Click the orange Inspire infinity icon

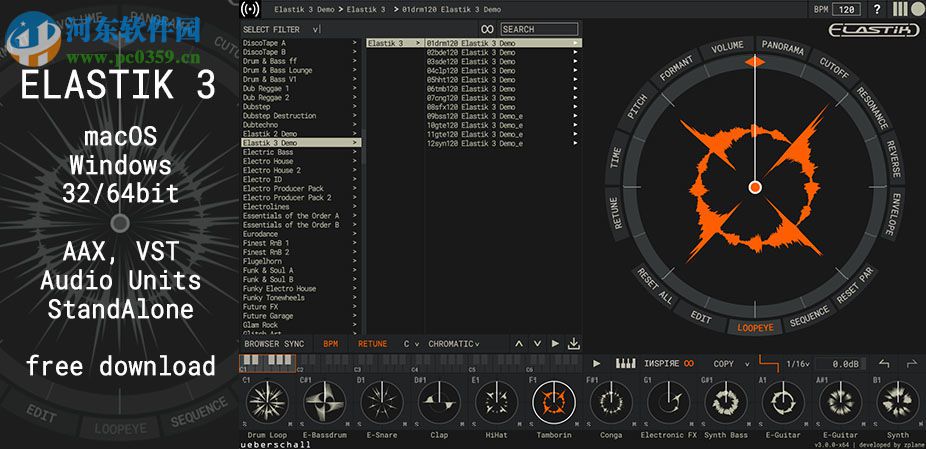coord(689,364)
